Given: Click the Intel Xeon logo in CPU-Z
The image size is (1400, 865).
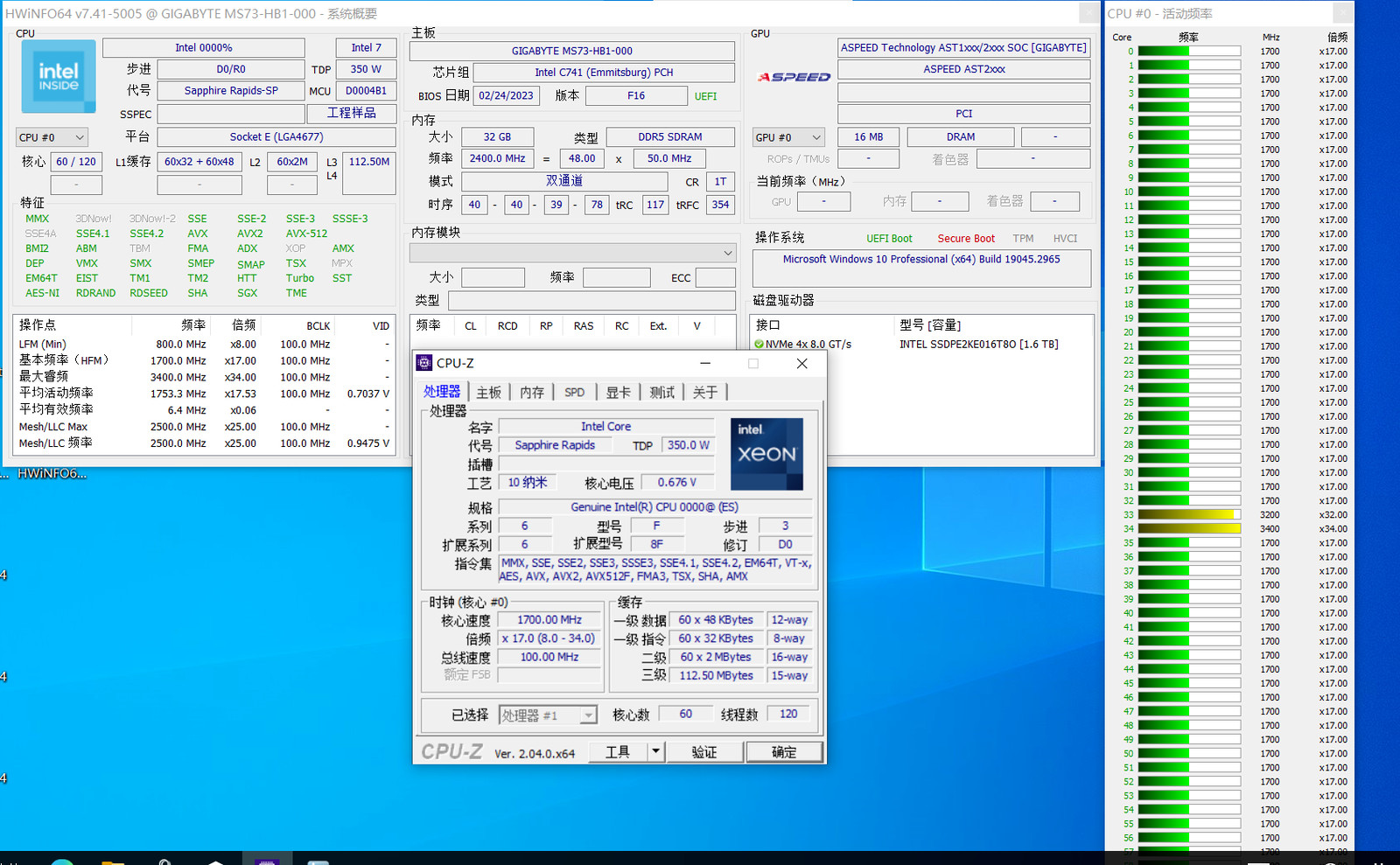Looking at the screenshot, I should [x=766, y=453].
